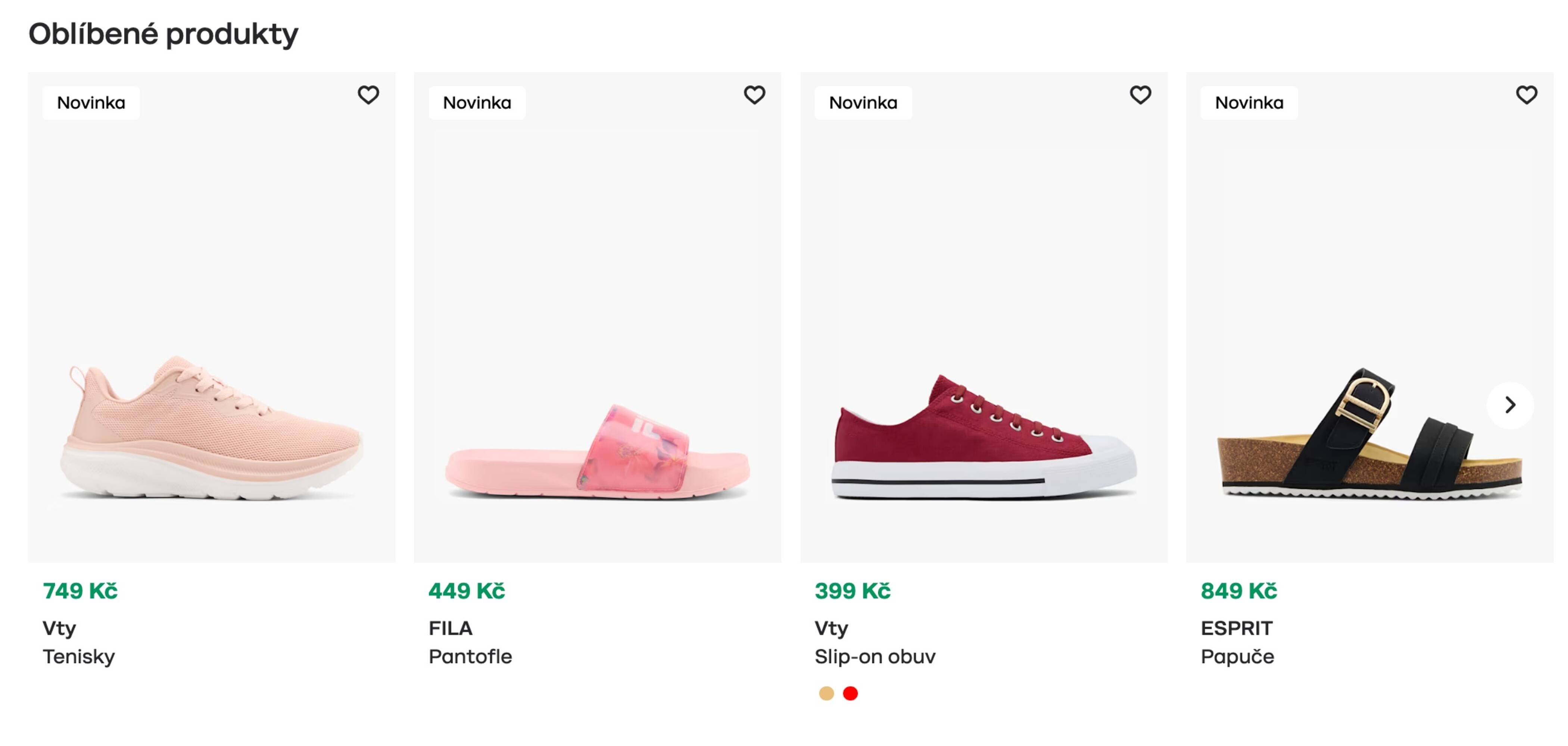
Task: Toggle favorite status on the pink Tenisky
Action: click(x=370, y=95)
